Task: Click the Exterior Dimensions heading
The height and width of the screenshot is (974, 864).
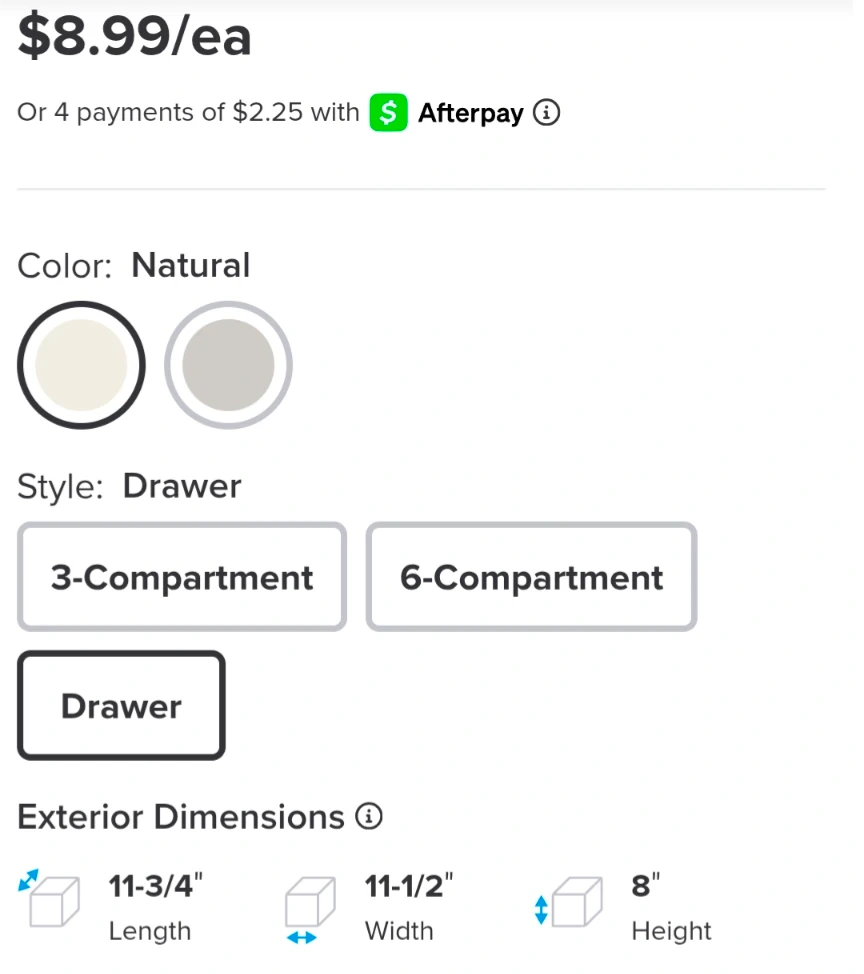Action: [x=181, y=817]
